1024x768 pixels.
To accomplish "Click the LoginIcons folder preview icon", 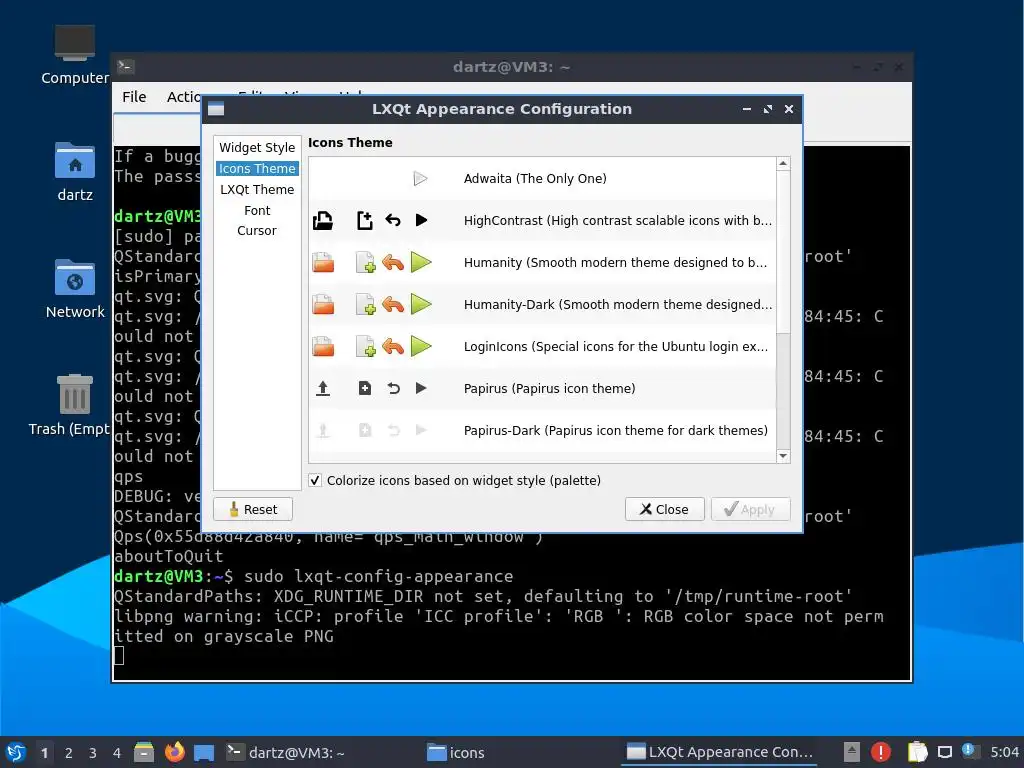I will [323, 346].
